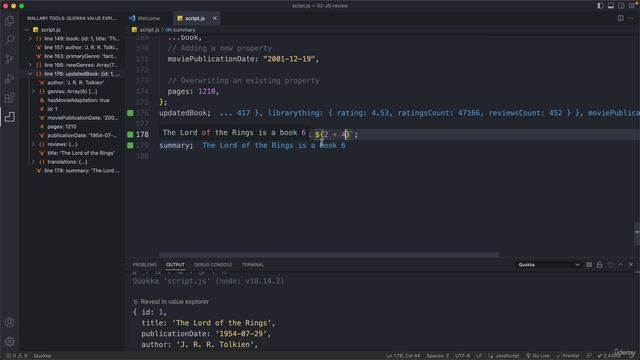Click Prettier status bar item
This screenshot has height=360, width=640.
point(568,356)
